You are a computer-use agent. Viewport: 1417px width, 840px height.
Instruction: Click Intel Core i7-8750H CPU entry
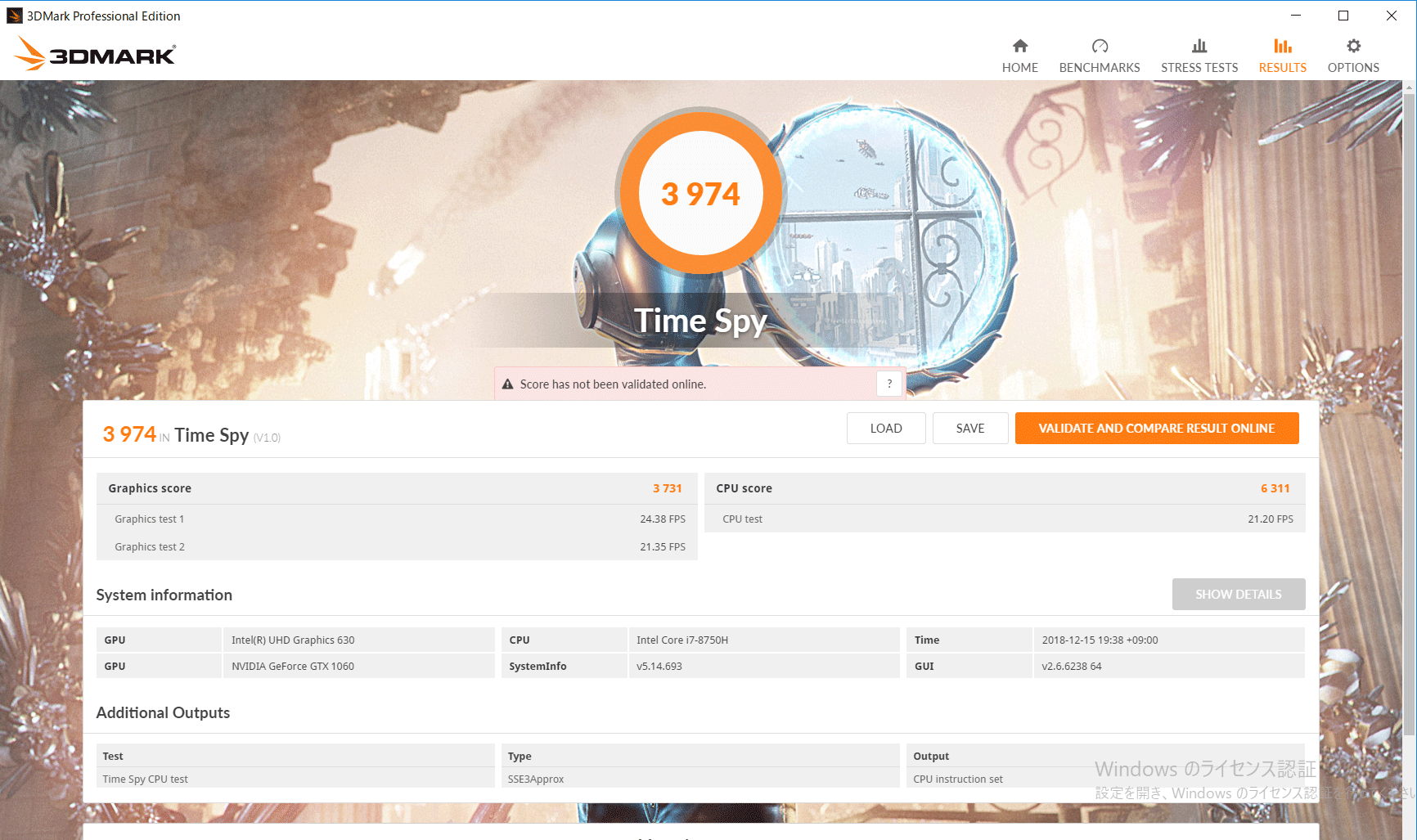682,640
